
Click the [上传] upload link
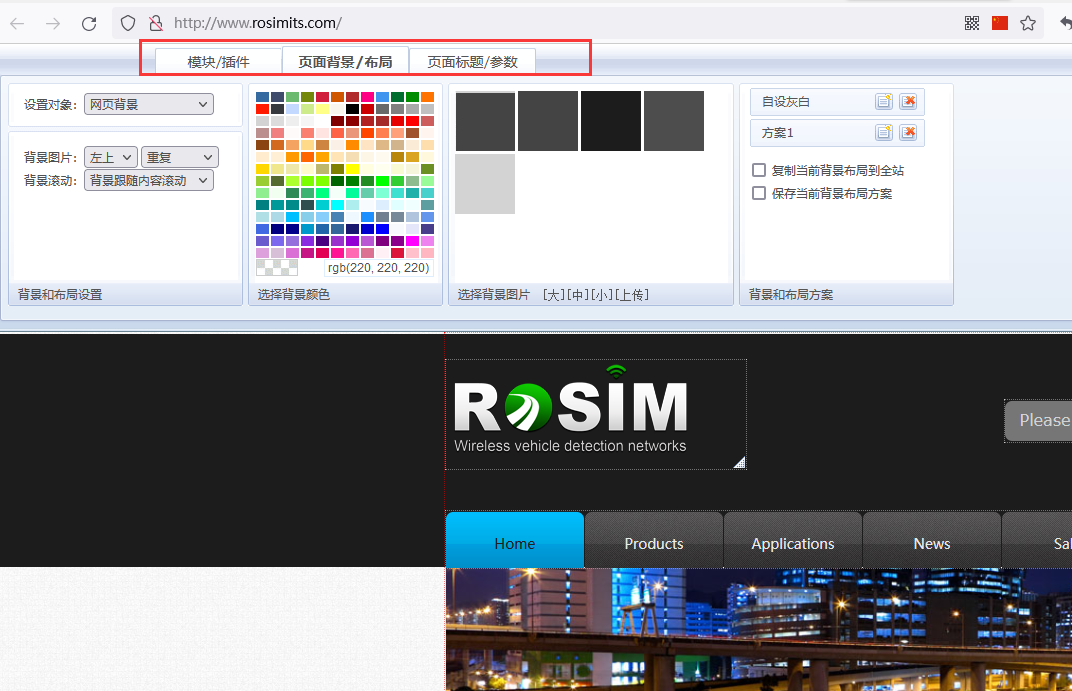632,295
